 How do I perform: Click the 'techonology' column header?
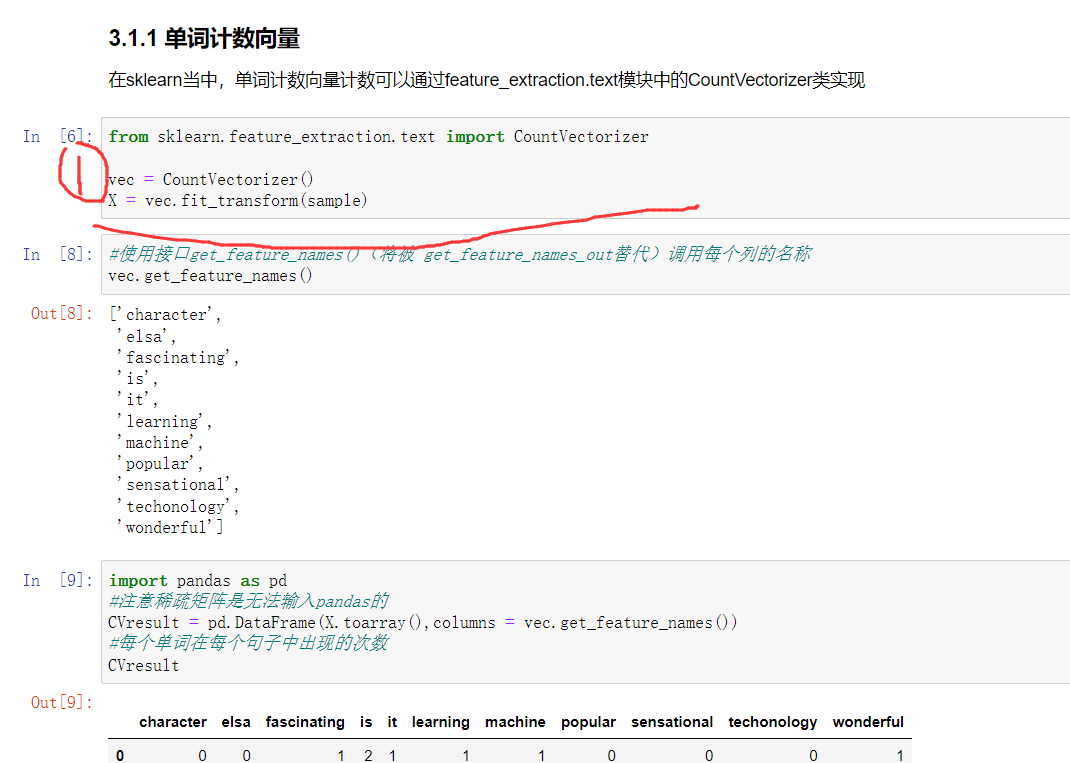(772, 722)
